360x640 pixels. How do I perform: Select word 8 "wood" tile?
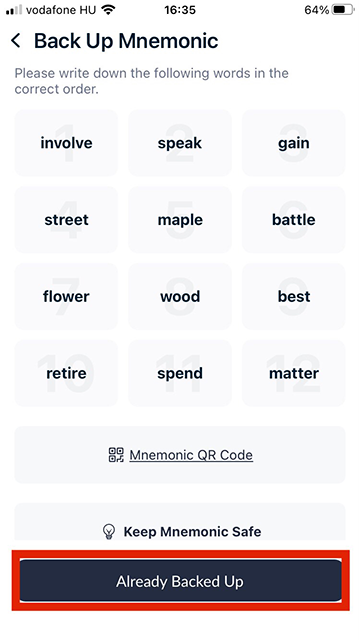tap(180, 296)
